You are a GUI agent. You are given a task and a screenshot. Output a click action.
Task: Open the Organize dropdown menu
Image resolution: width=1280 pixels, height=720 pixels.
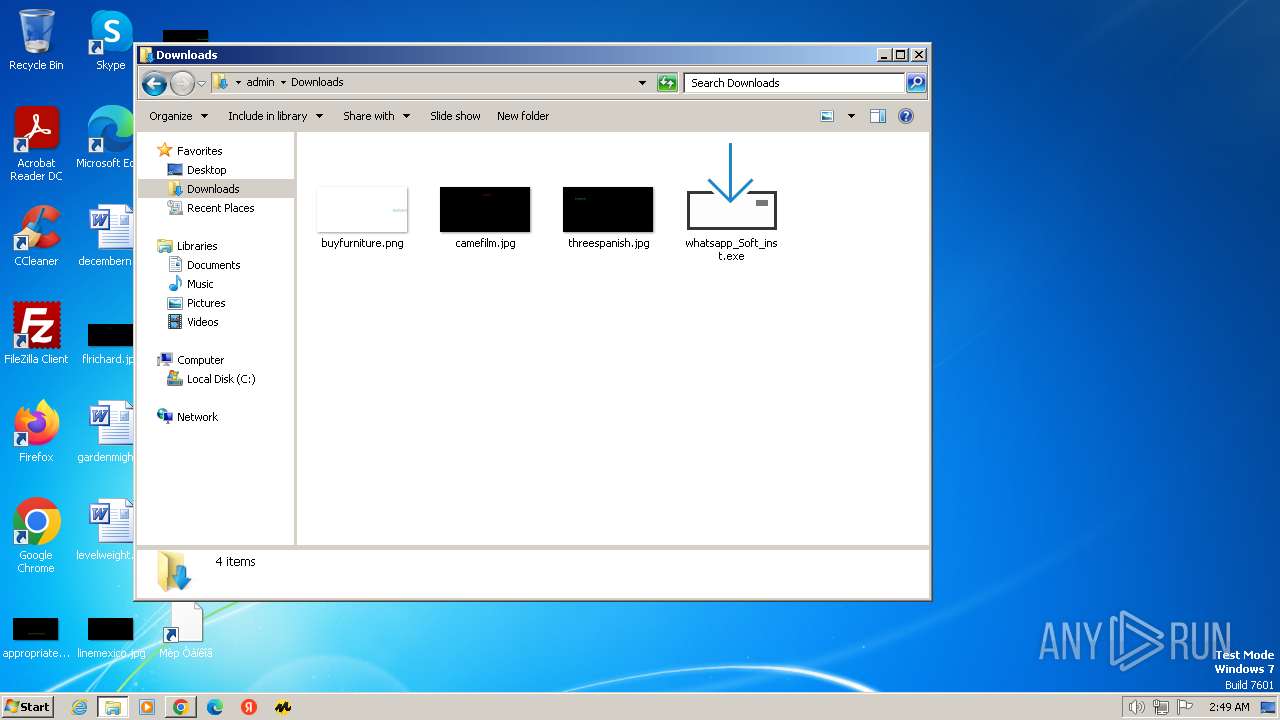pos(179,116)
